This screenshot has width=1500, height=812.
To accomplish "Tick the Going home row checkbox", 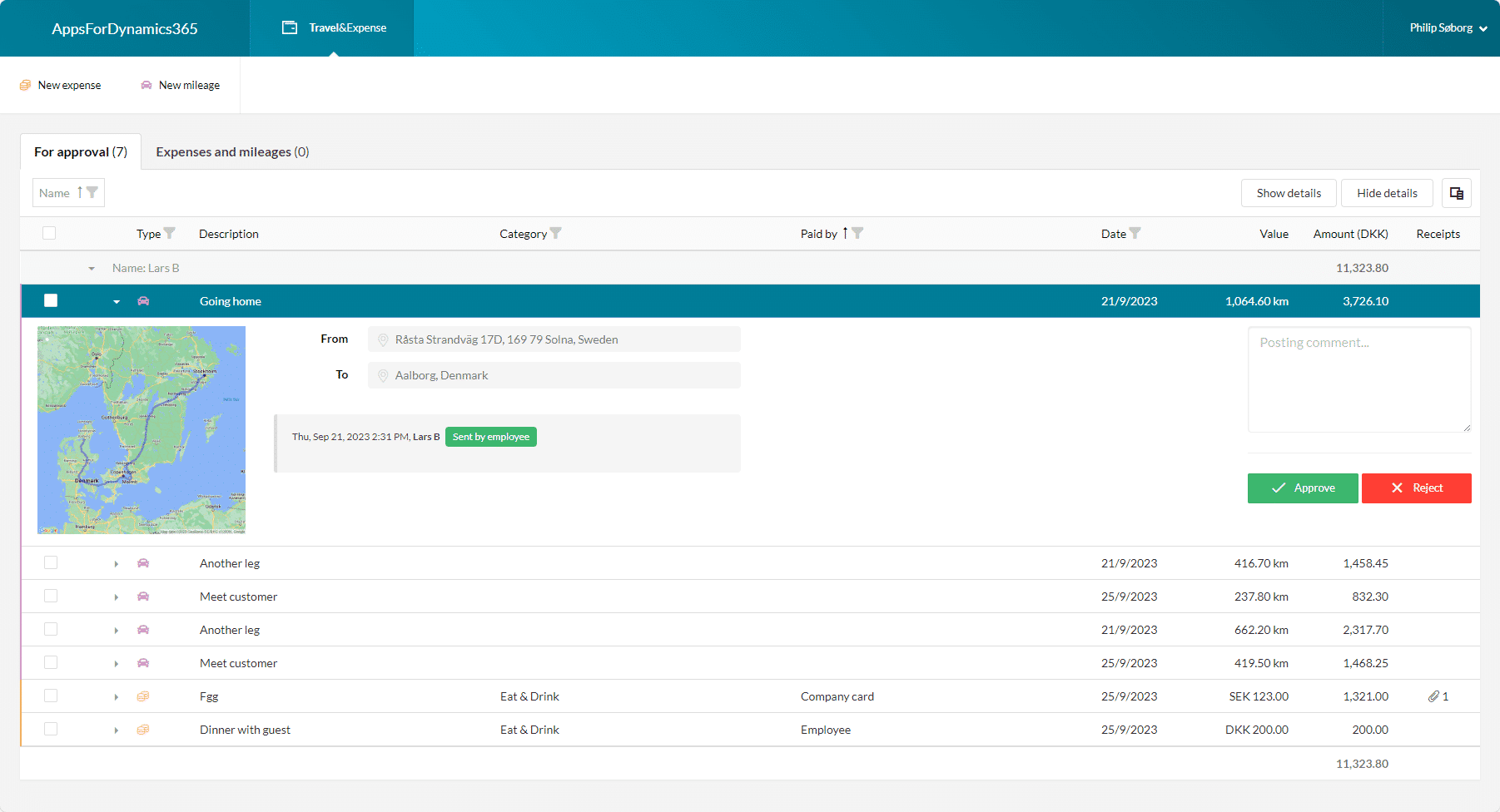I will point(51,300).
